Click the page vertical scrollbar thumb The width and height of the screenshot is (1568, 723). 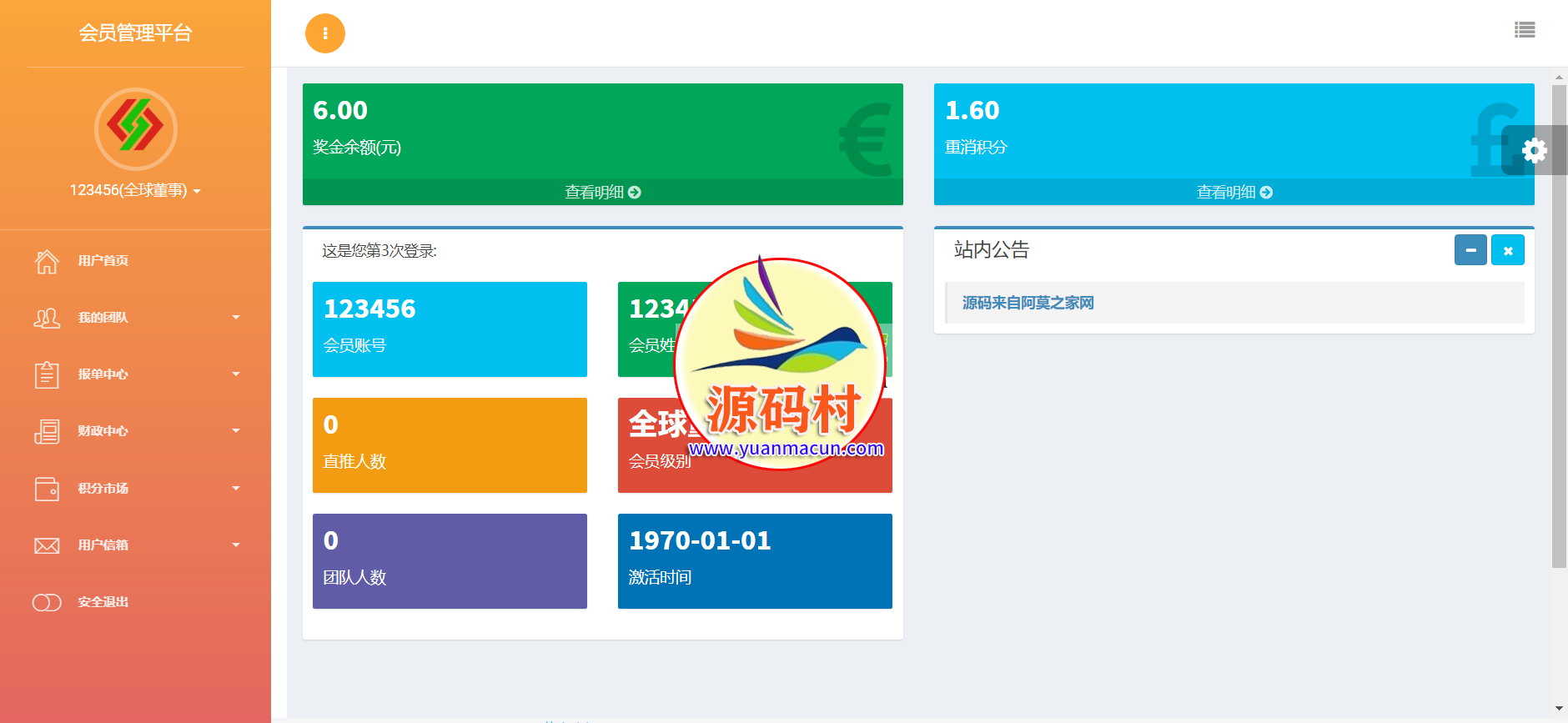click(x=1558, y=325)
